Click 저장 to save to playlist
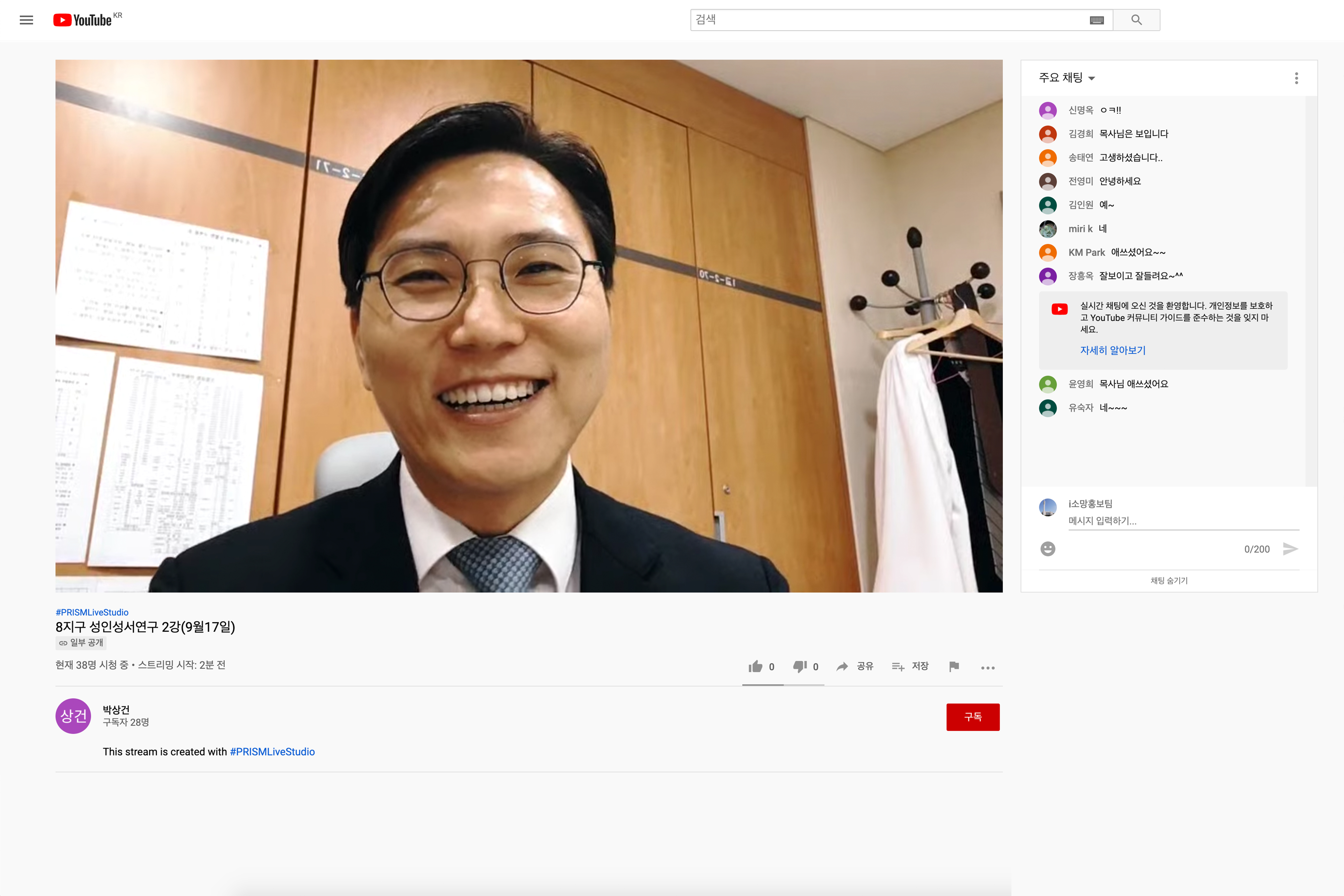The height and width of the screenshot is (896, 1344). 910,666
